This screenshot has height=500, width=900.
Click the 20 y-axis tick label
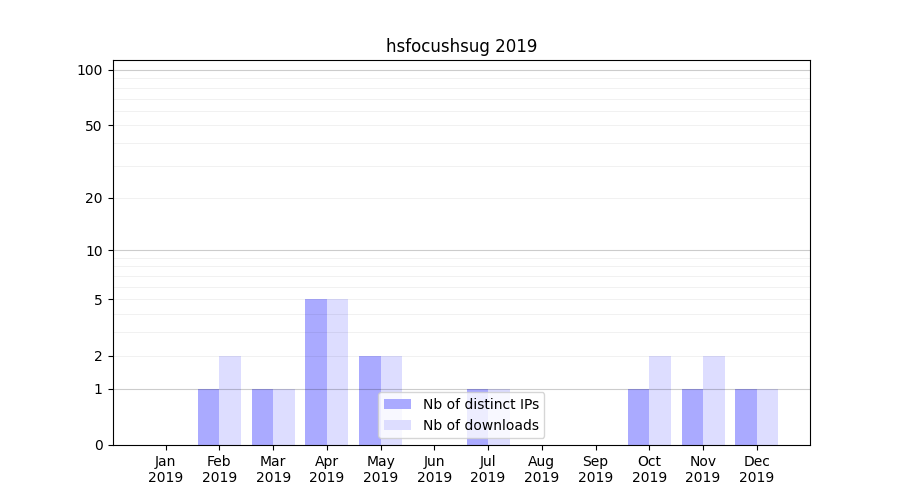tap(94, 198)
